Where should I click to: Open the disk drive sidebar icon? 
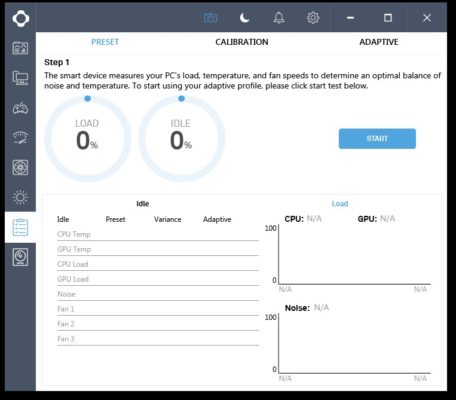(x=20, y=257)
